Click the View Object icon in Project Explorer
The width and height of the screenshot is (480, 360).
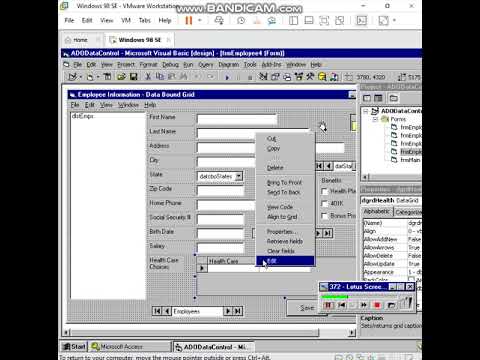pyautogui.click(x=378, y=98)
